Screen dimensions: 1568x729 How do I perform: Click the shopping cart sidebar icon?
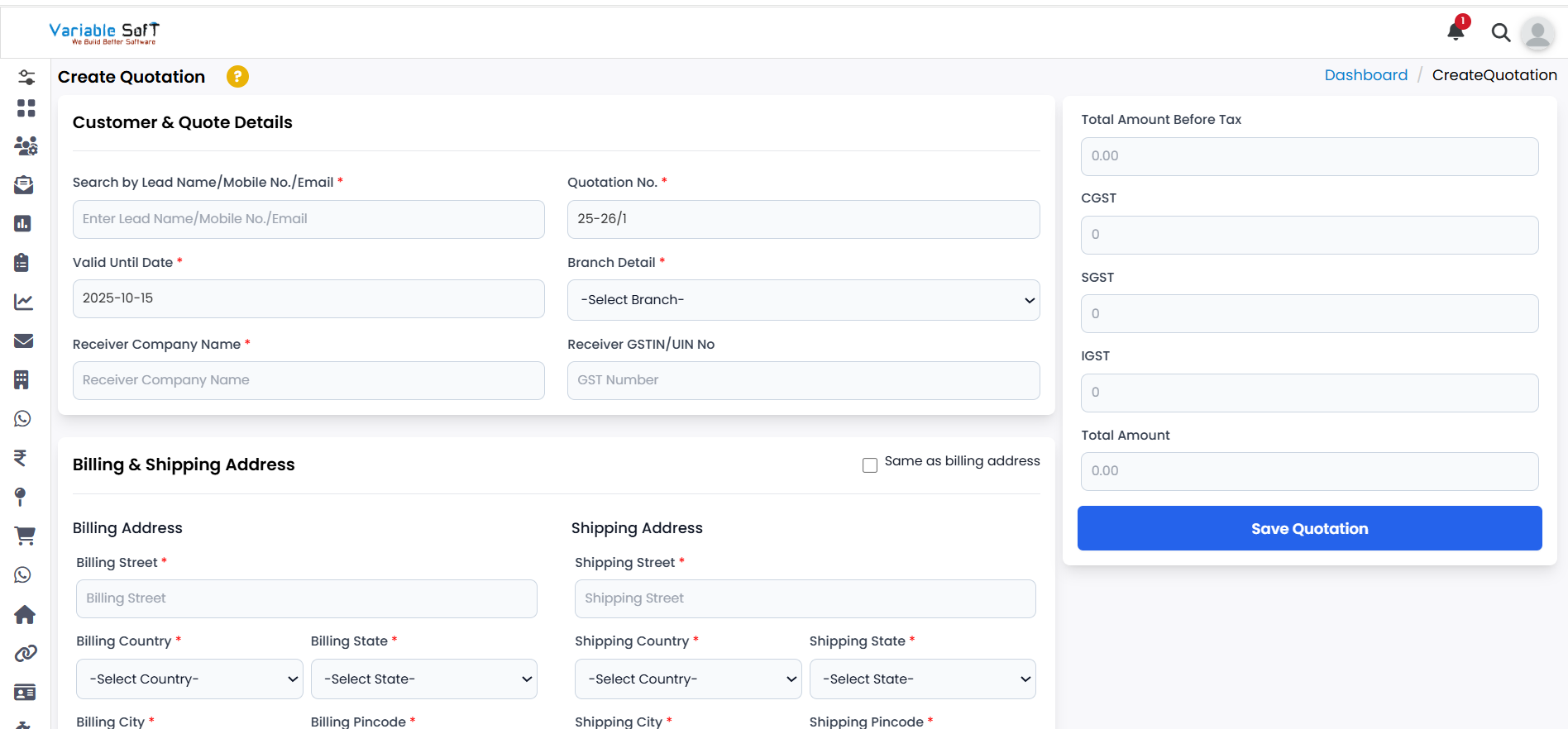[x=25, y=536]
